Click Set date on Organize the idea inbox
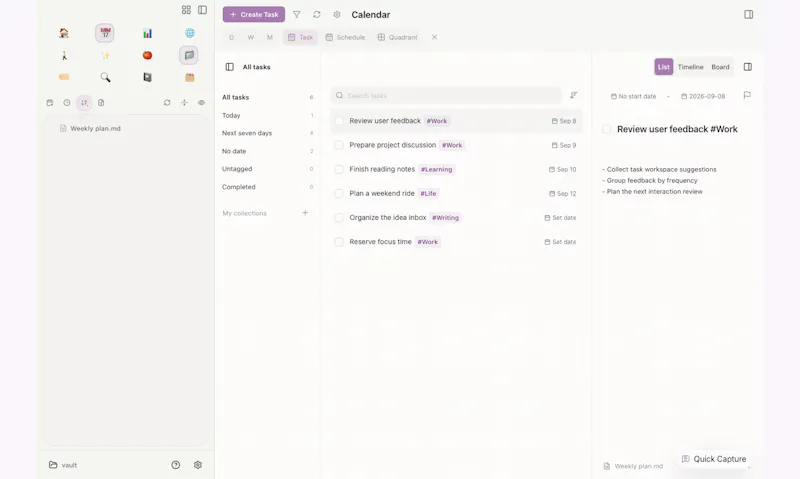800x479 pixels. [560, 218]
